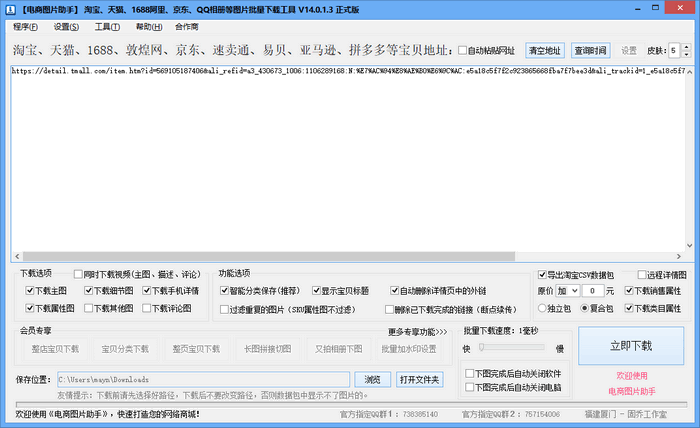
Task: Decrease the 皮肤 skin number with down arrow
Action: 687,54
